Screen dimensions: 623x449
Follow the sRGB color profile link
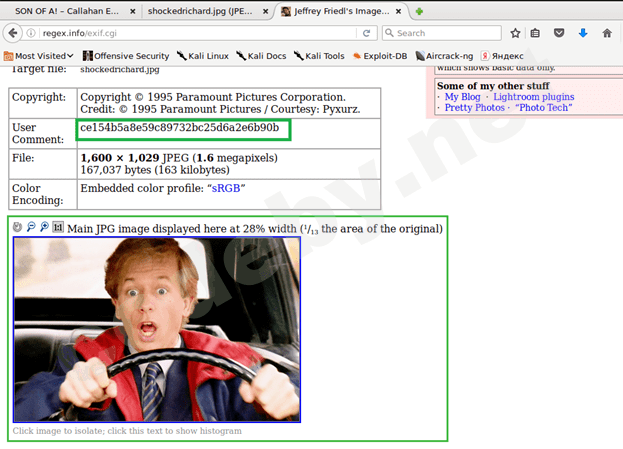[226, 188]
